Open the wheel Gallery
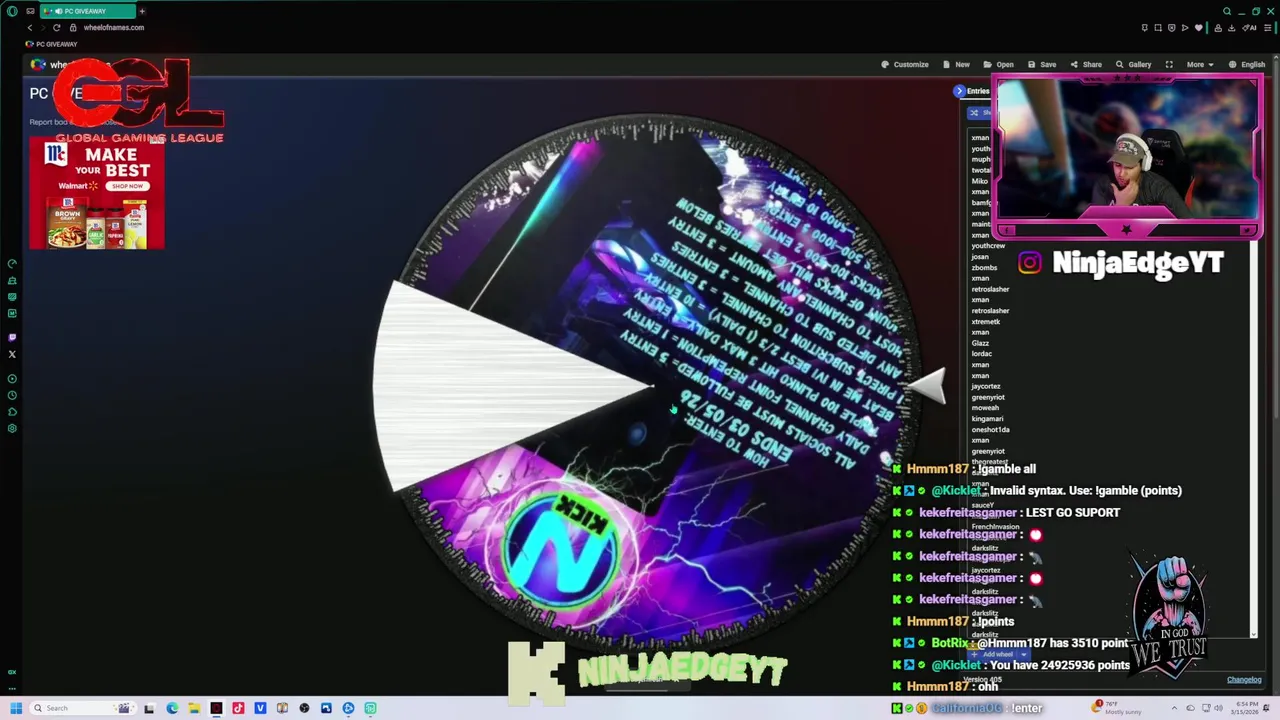The height and width of the screenshot is (720, 1280). (x=1134, y=64)
